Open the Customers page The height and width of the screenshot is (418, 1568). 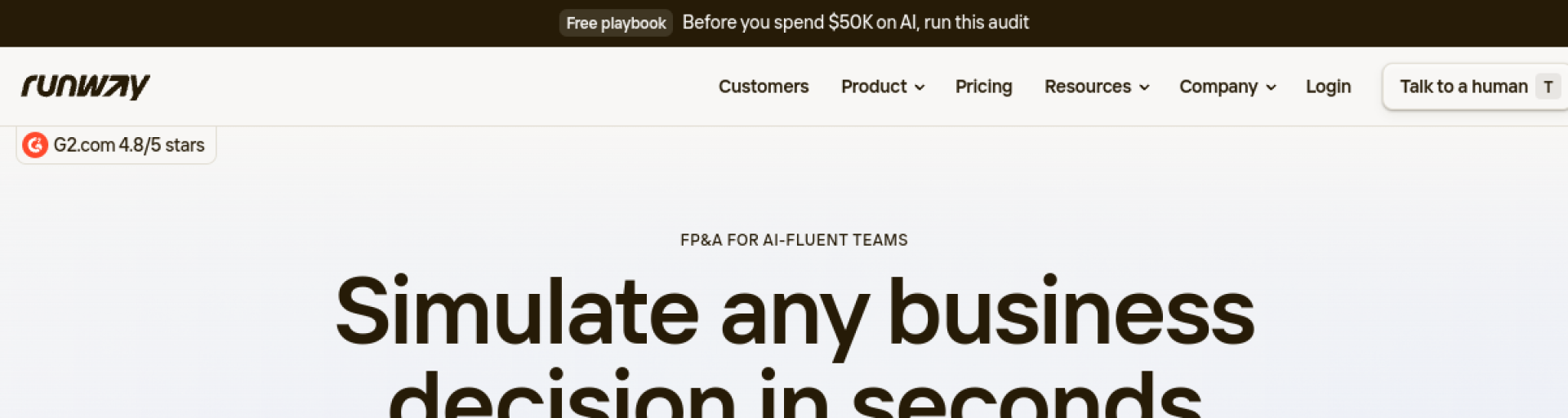763,87
